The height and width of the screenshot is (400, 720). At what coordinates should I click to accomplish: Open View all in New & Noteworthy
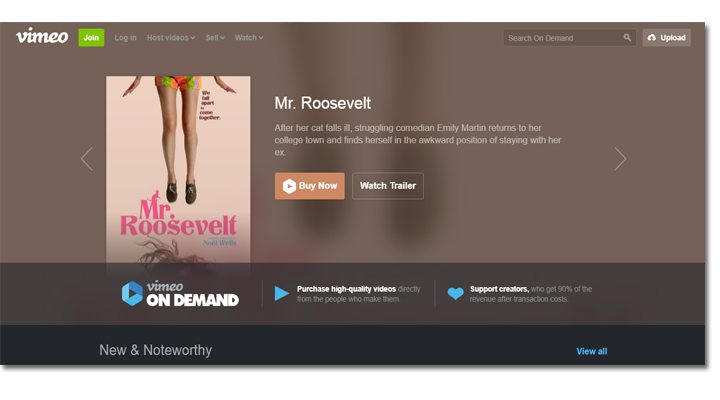tap(591, 351)
